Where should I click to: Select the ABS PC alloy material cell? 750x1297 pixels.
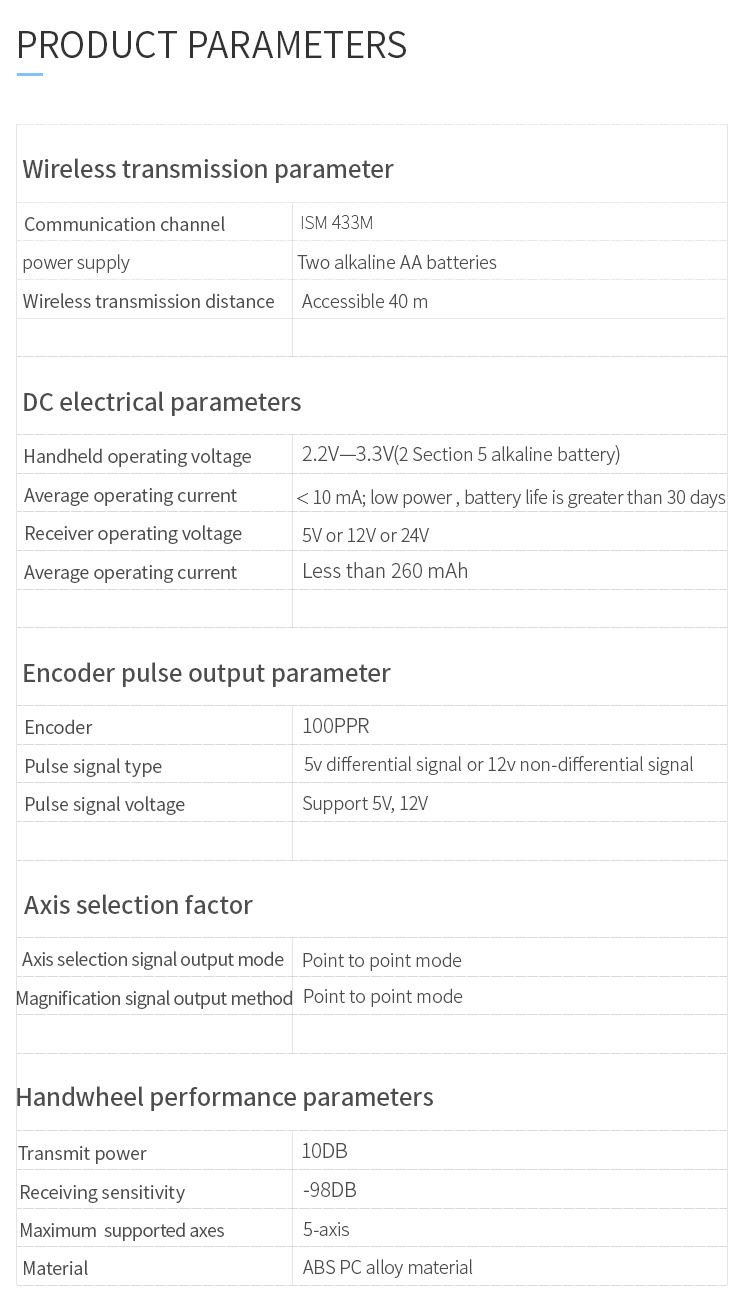coord(388,1267)
